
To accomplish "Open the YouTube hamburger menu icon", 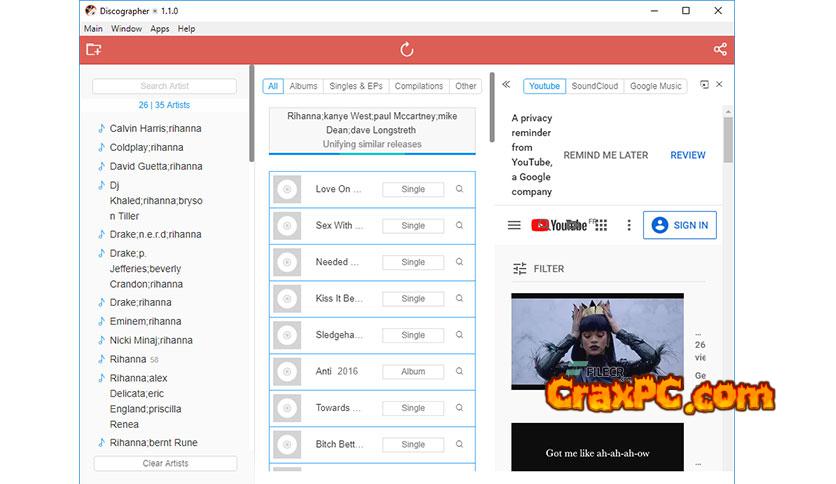I will pyautogui.click(x=514, y=226).
